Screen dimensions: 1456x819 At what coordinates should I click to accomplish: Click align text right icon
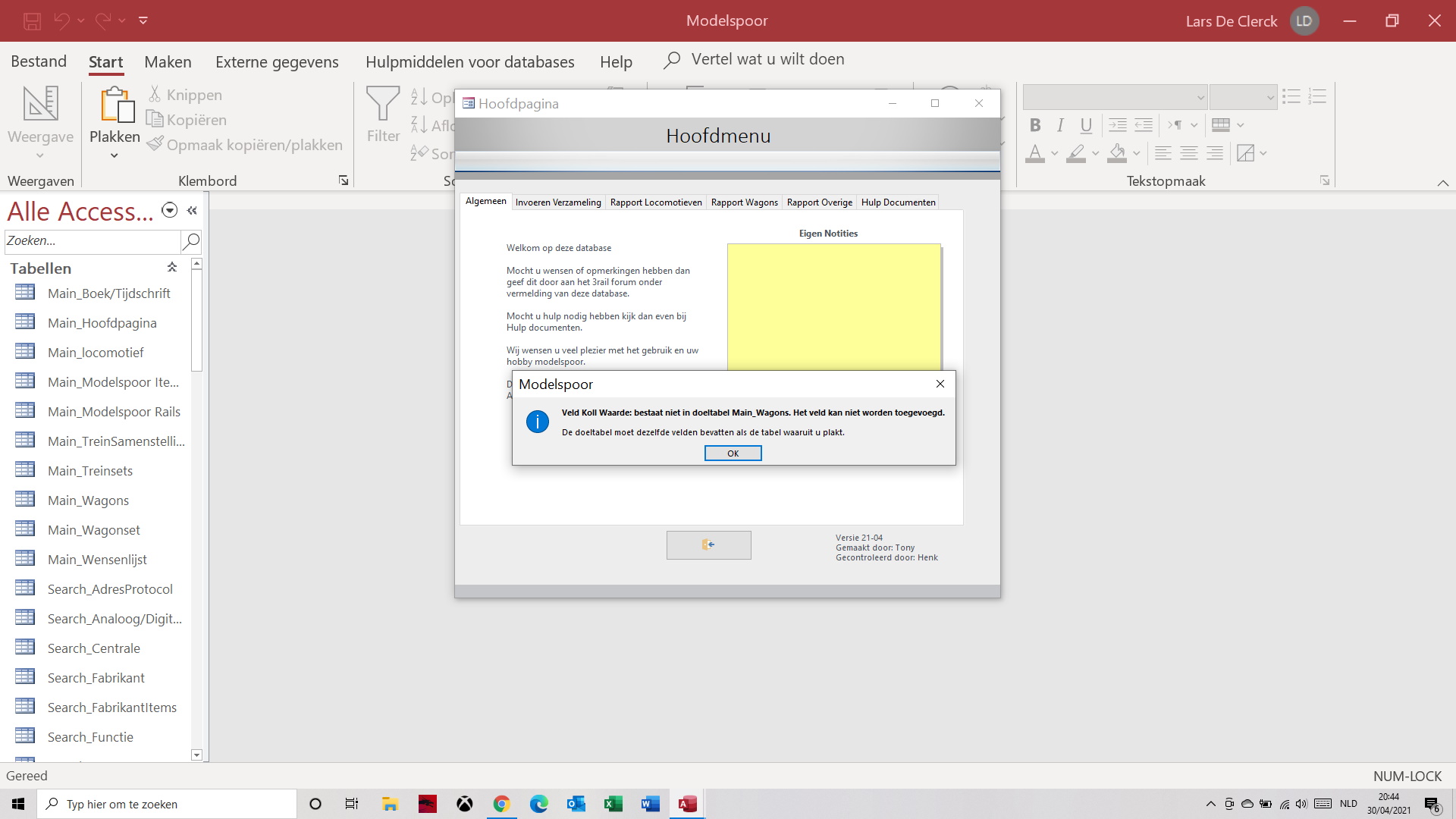tap(1215, 153)
